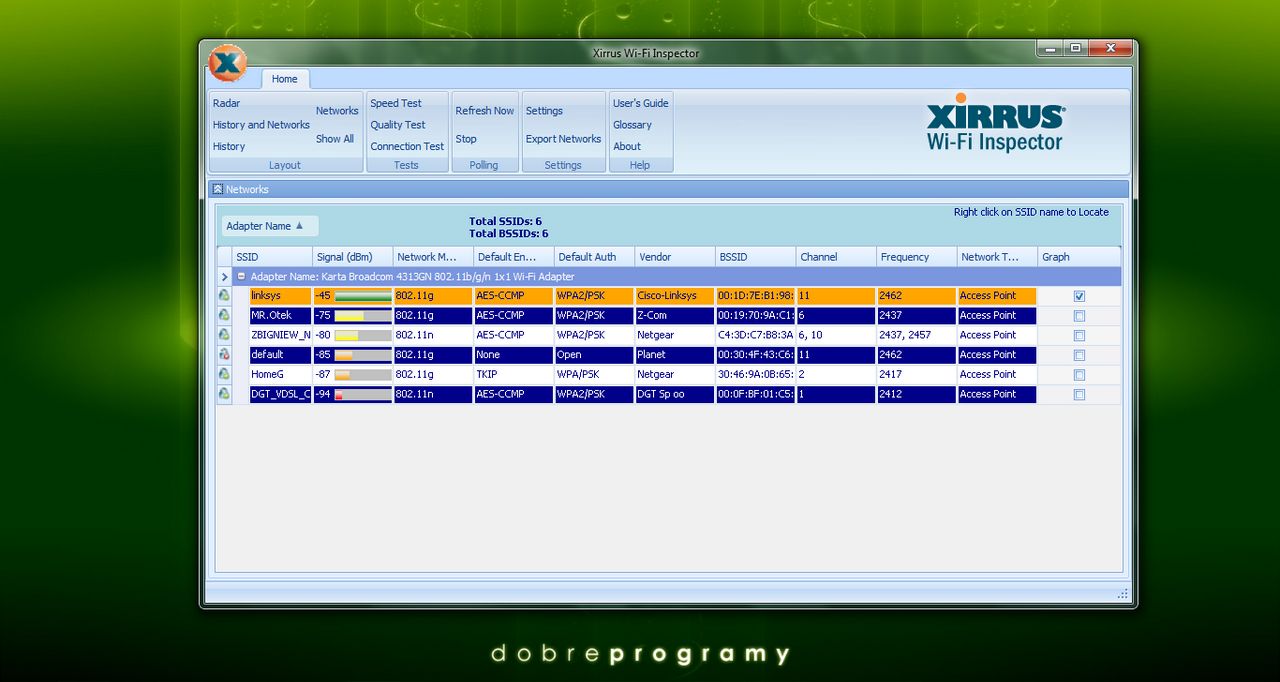Click the linksys row network icon
Screen dimensions: 1280x682
tap(224, 296)
